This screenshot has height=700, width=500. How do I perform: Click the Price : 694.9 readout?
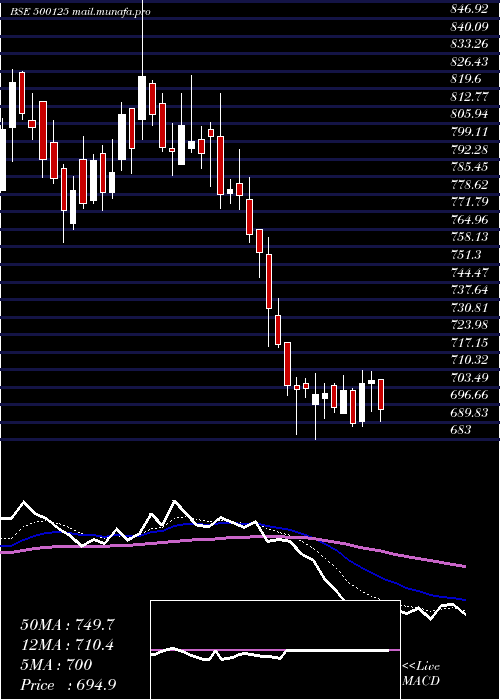[69, 685]
